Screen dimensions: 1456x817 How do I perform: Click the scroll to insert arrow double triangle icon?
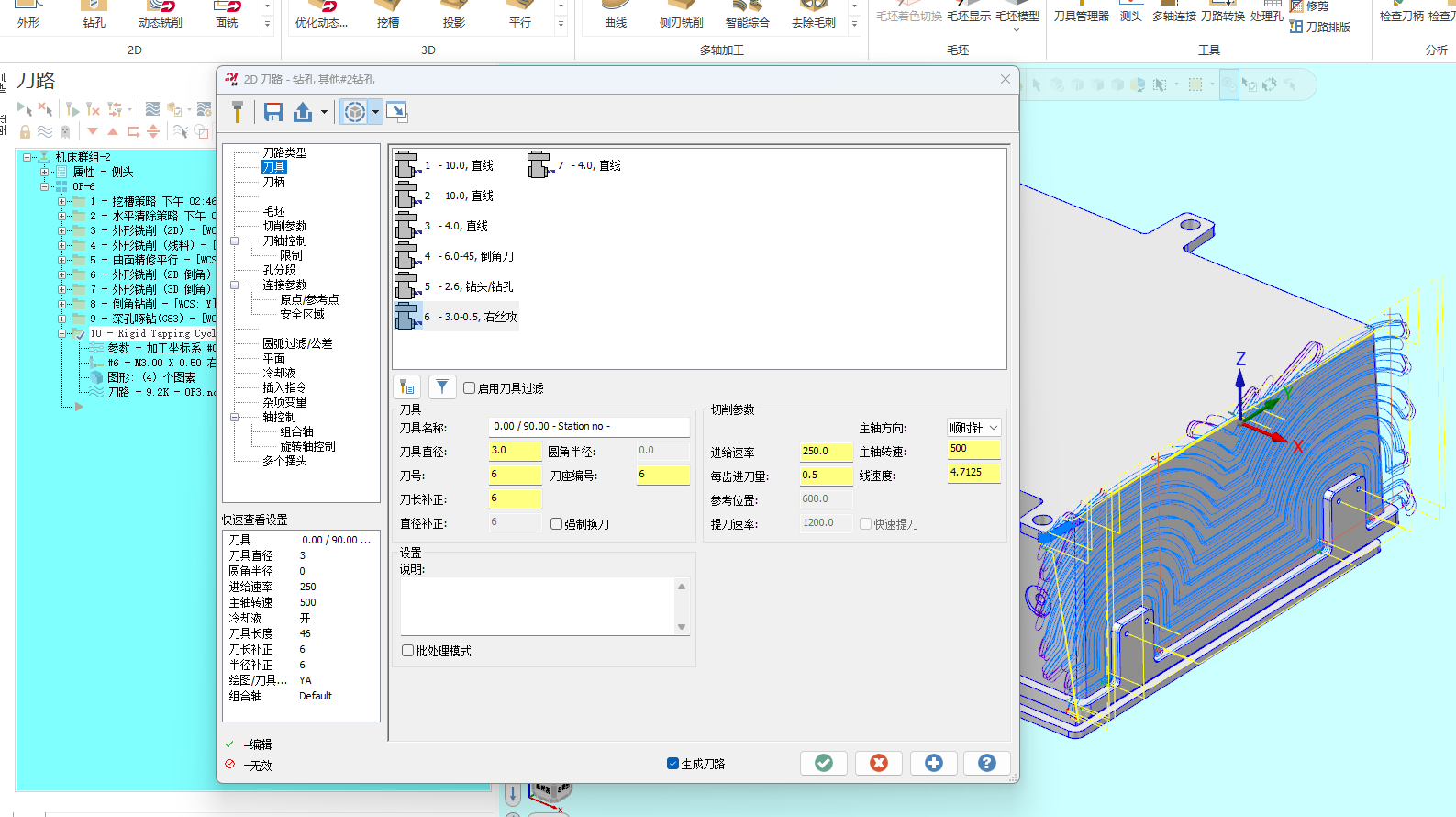click(153, 131)
